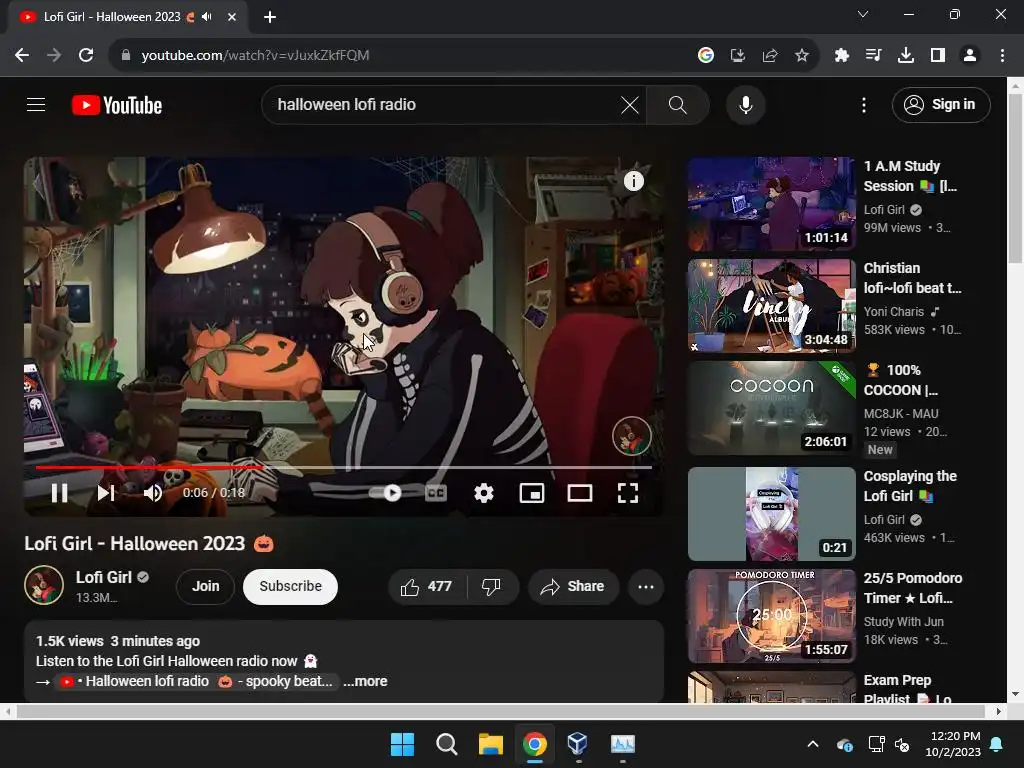Search with your voice microphone
This screenshot has height=768, width=1024.
[745, 104]
